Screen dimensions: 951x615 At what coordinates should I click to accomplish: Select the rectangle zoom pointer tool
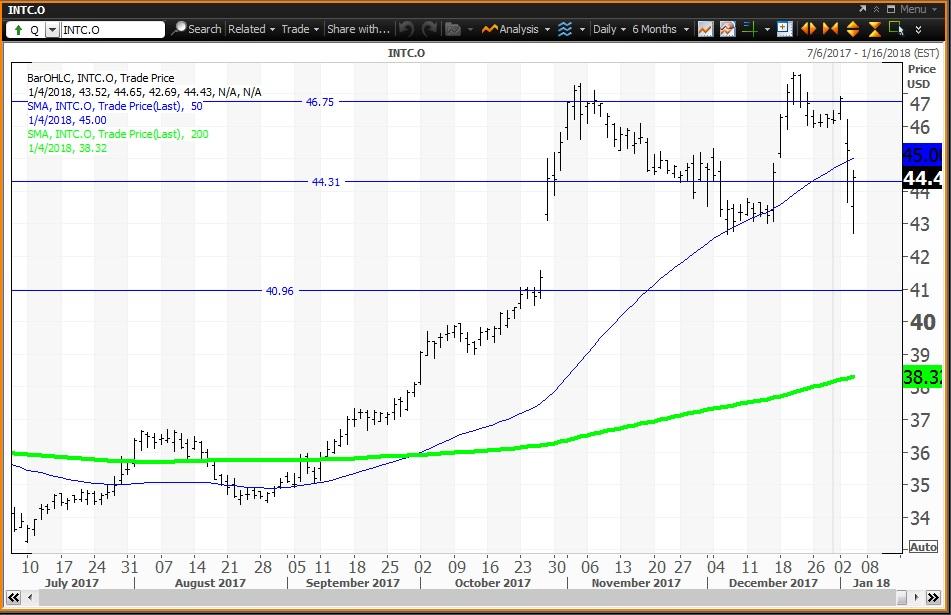(896, 29)
